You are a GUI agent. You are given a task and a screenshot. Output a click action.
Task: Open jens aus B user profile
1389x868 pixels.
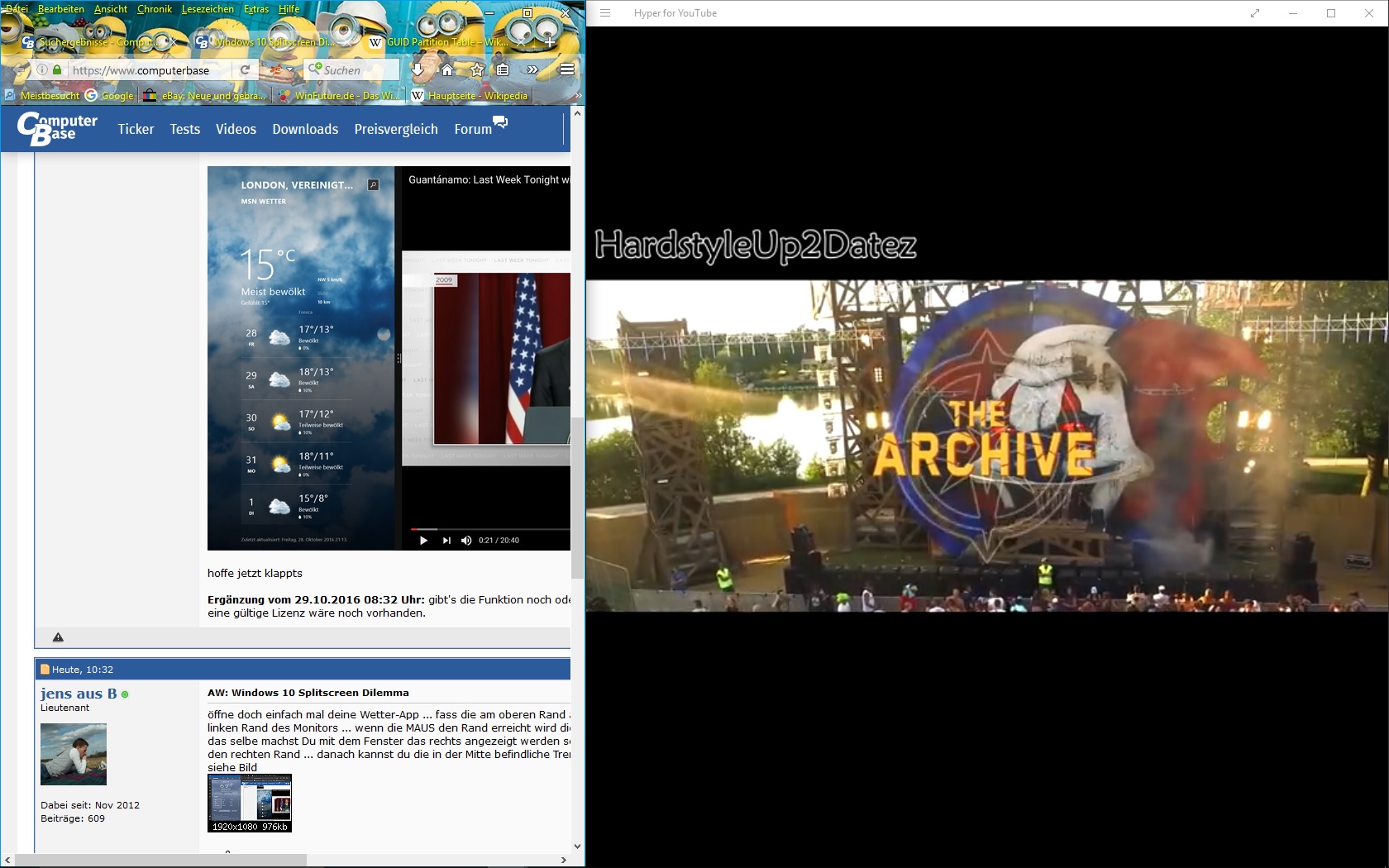tap(79, 694)
